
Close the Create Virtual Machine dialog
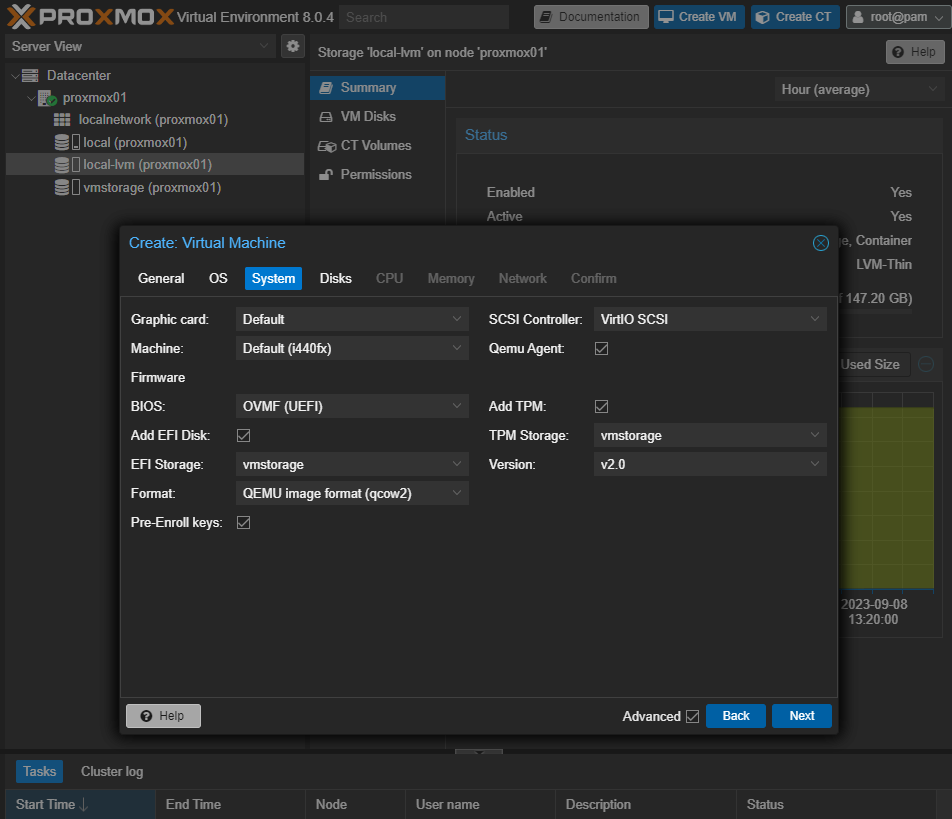(x=820, y=243)
